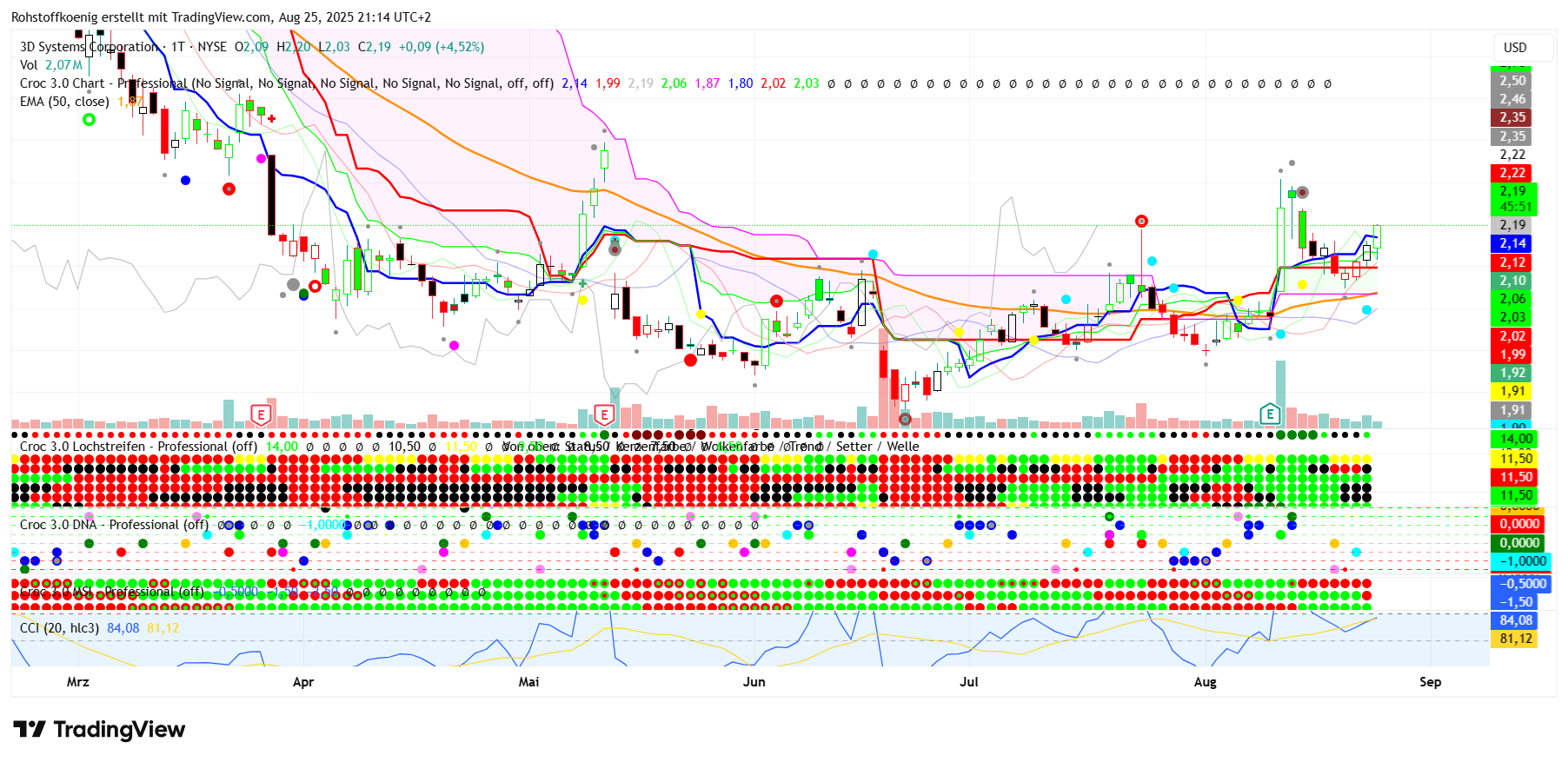
Task: Click the red earnings E marker in May
Action: [604, 414]
